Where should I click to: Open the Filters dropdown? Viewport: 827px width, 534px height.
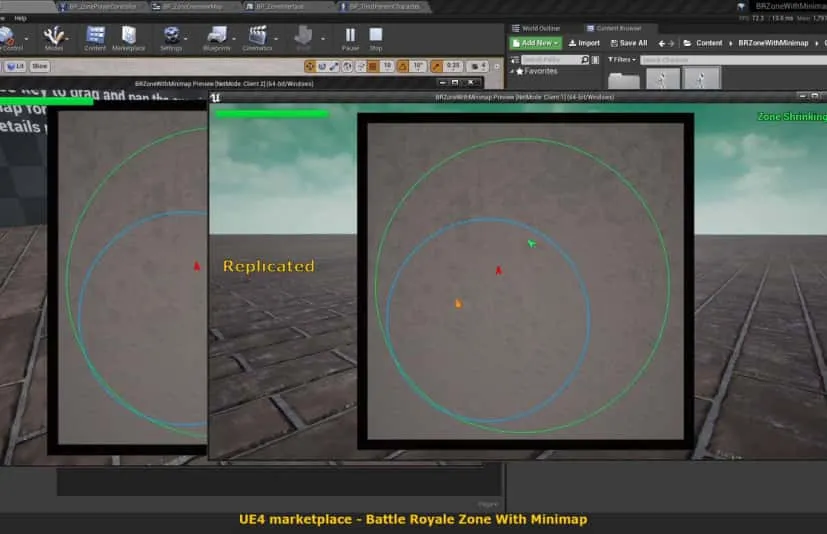click(622, 60)
